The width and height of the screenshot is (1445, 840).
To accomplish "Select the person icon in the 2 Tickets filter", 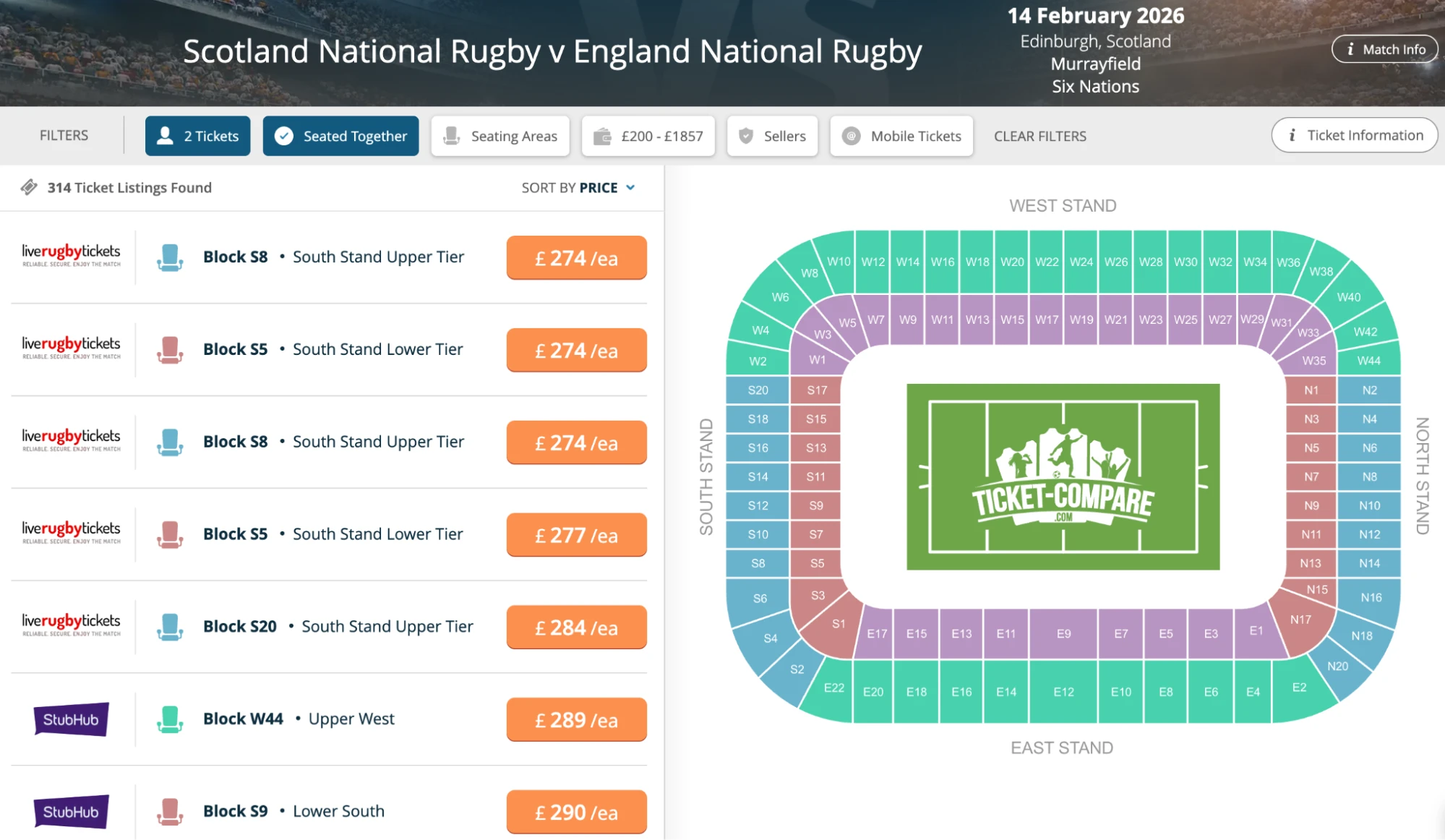I will (x=165, y=135).
